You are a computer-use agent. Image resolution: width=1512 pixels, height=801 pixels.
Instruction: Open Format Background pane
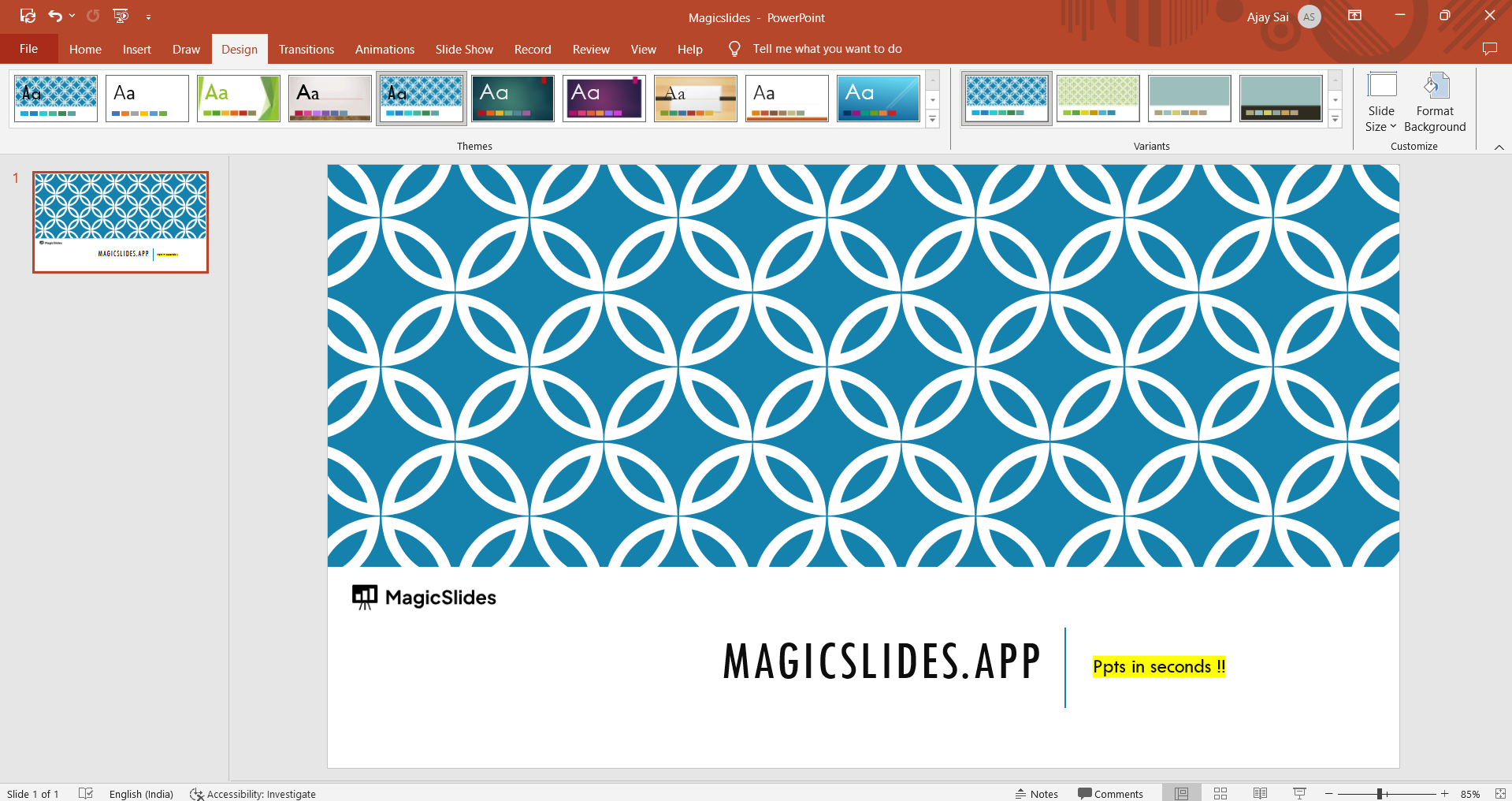point(1435,102)
